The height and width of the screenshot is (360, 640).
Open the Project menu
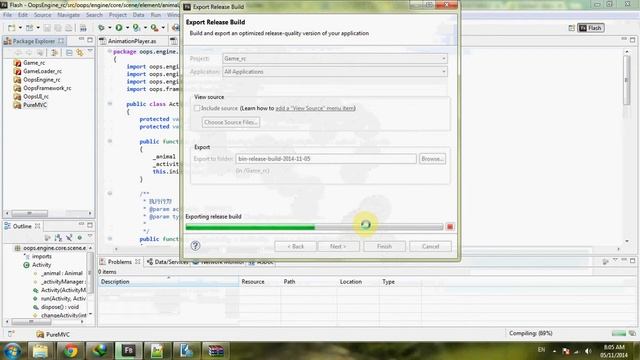pos(118,15)
